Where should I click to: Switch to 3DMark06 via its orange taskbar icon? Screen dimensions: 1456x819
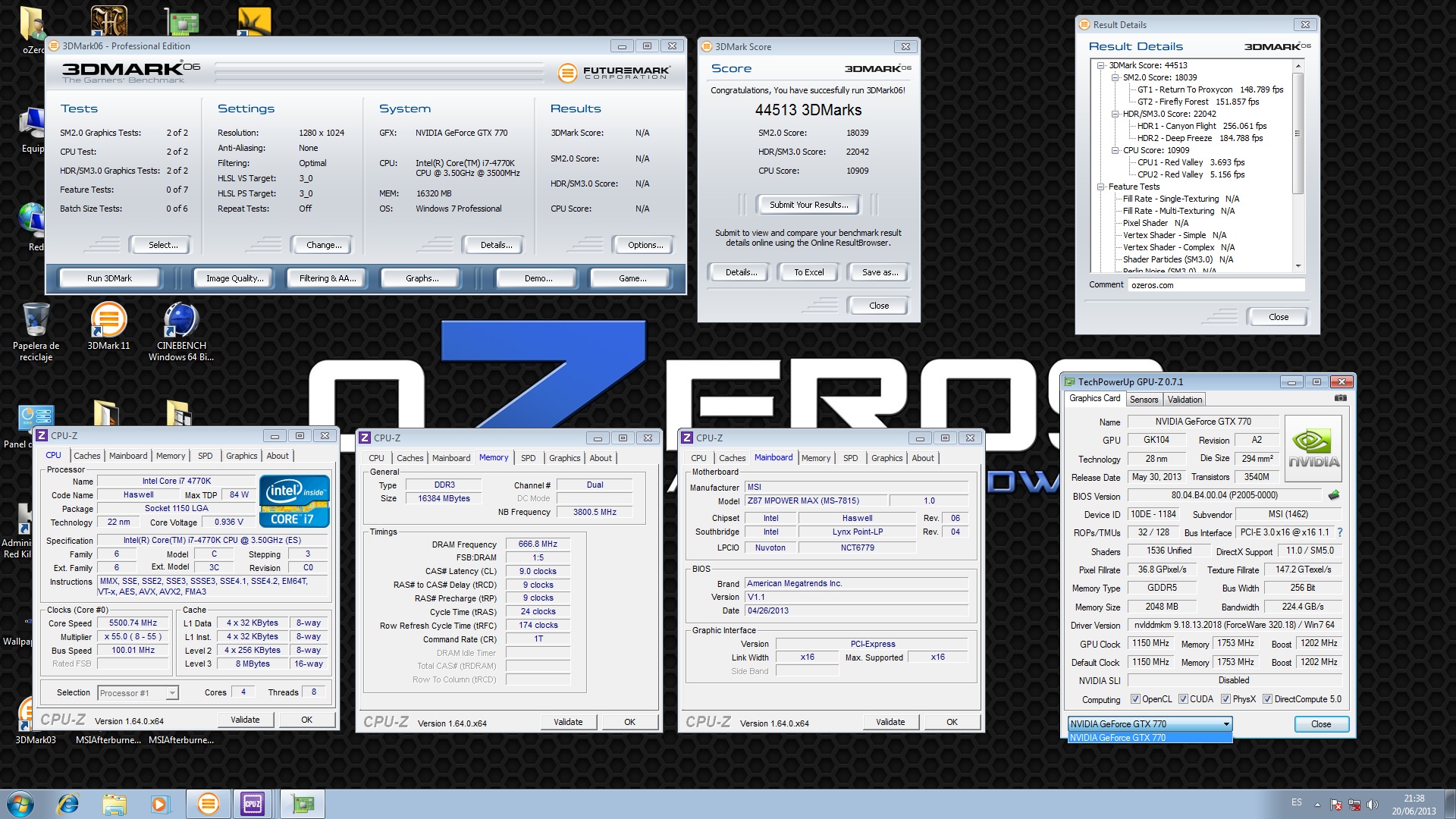pos(208,804)
